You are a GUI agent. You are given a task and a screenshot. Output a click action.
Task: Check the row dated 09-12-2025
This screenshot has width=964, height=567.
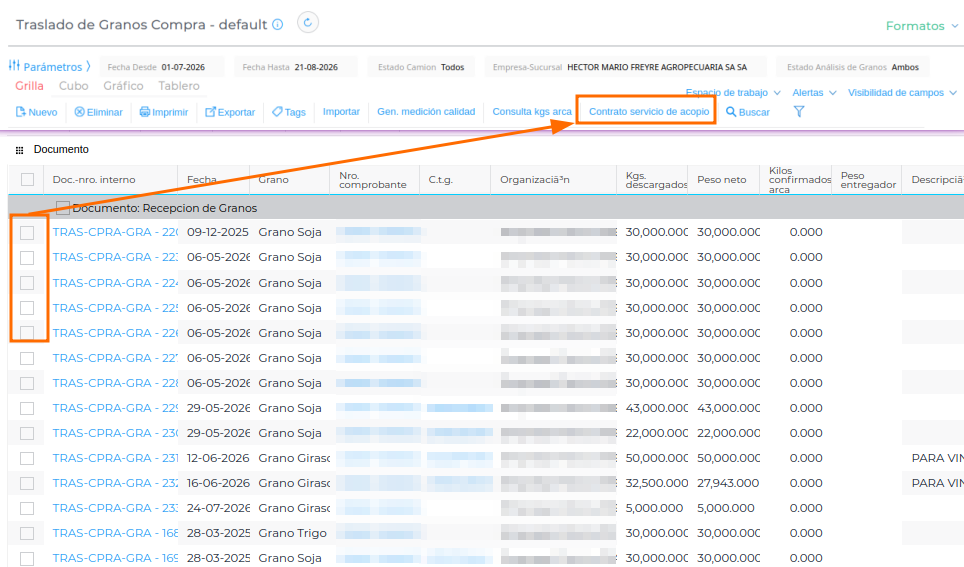pos(27,232)
